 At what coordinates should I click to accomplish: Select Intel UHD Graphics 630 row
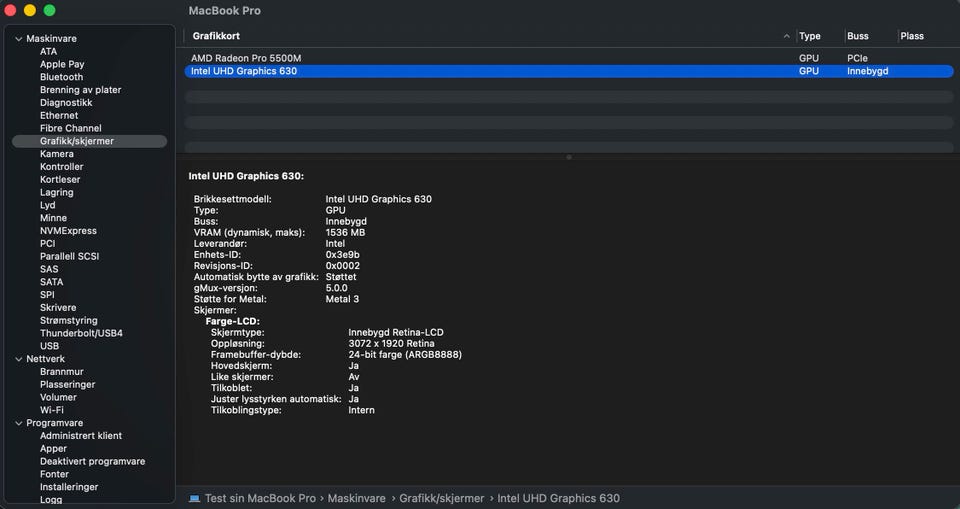pyautogui.click(x=569, y=71)
